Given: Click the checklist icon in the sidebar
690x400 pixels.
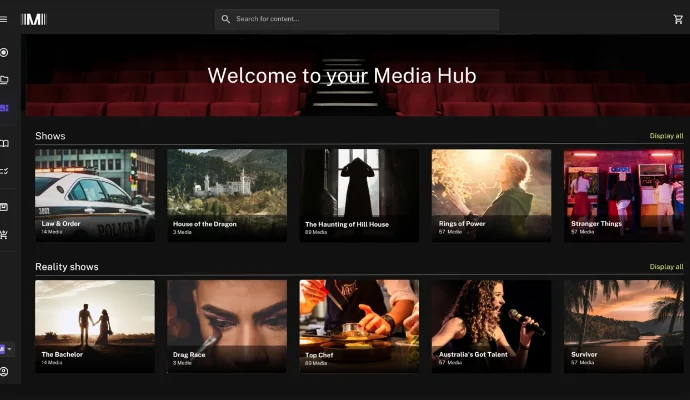Looking at the screenshot, I should coord(4,171).
